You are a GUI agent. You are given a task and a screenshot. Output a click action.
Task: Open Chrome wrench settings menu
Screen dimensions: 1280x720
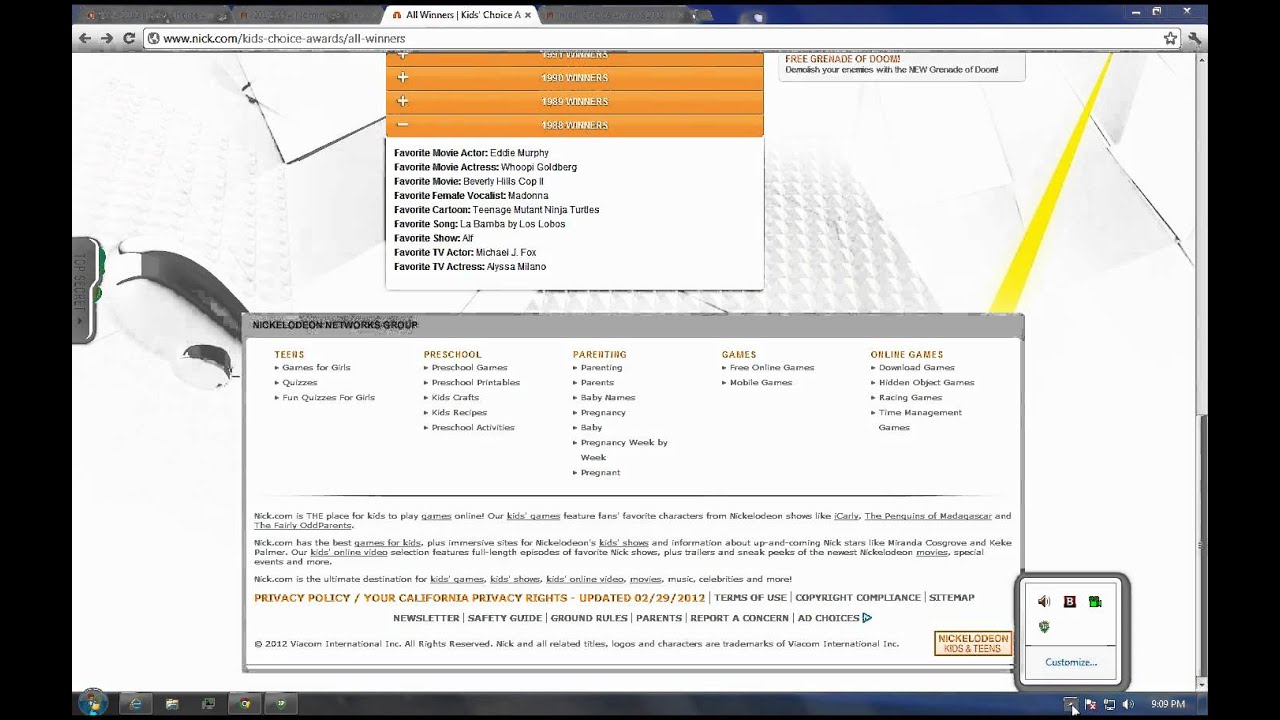coord(1193,38)
